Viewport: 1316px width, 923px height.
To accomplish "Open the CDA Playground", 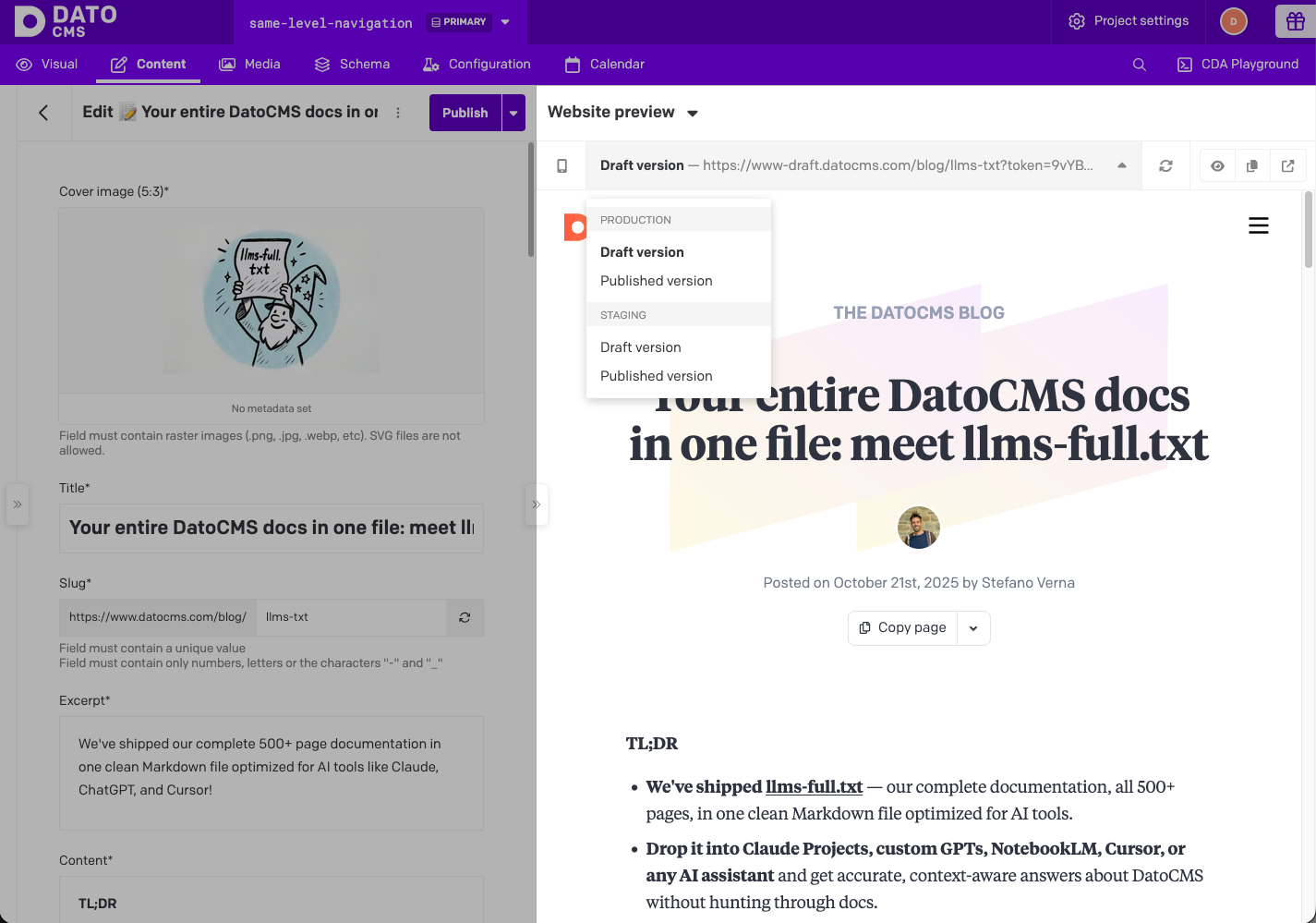I will coord(1238,64).
